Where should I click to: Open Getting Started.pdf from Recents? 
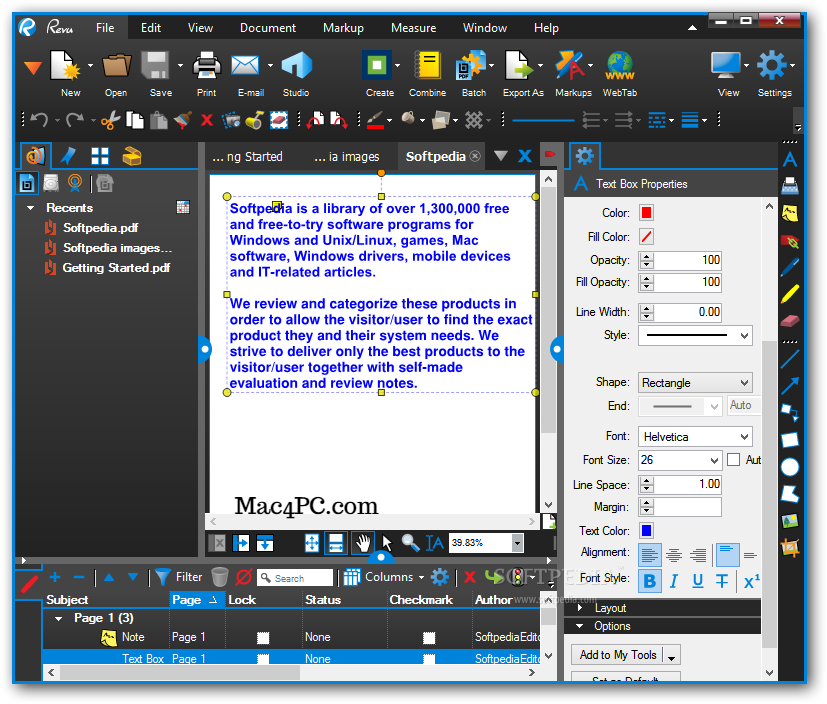(117, 268)
